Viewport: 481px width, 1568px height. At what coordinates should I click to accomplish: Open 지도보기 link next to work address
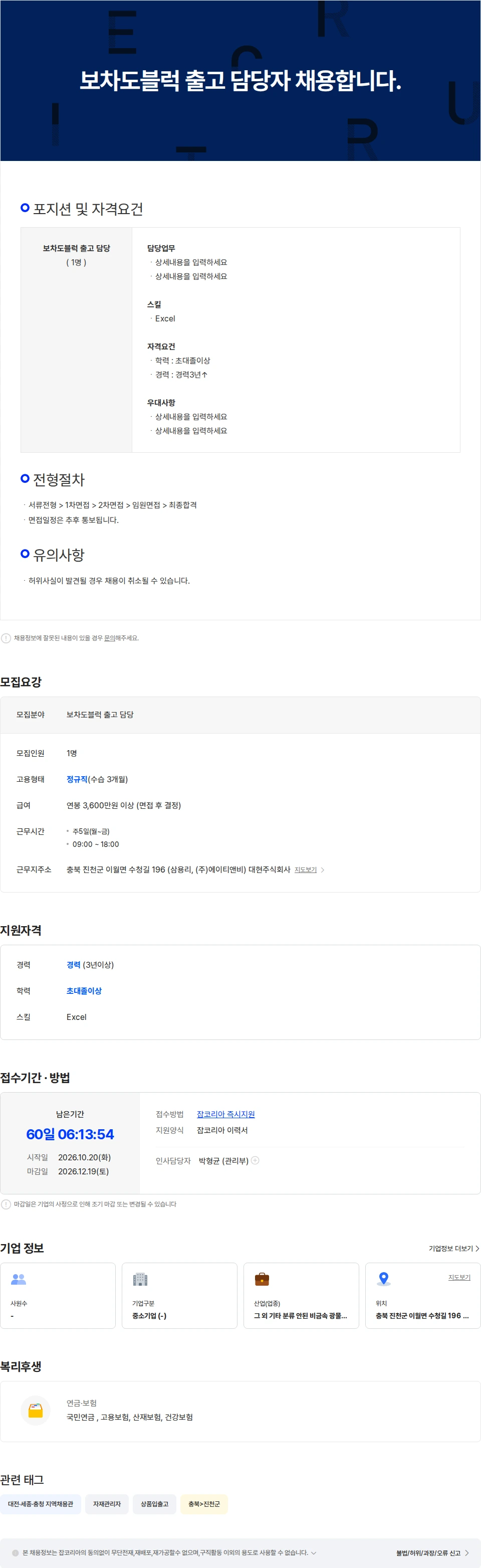[305, 870]
